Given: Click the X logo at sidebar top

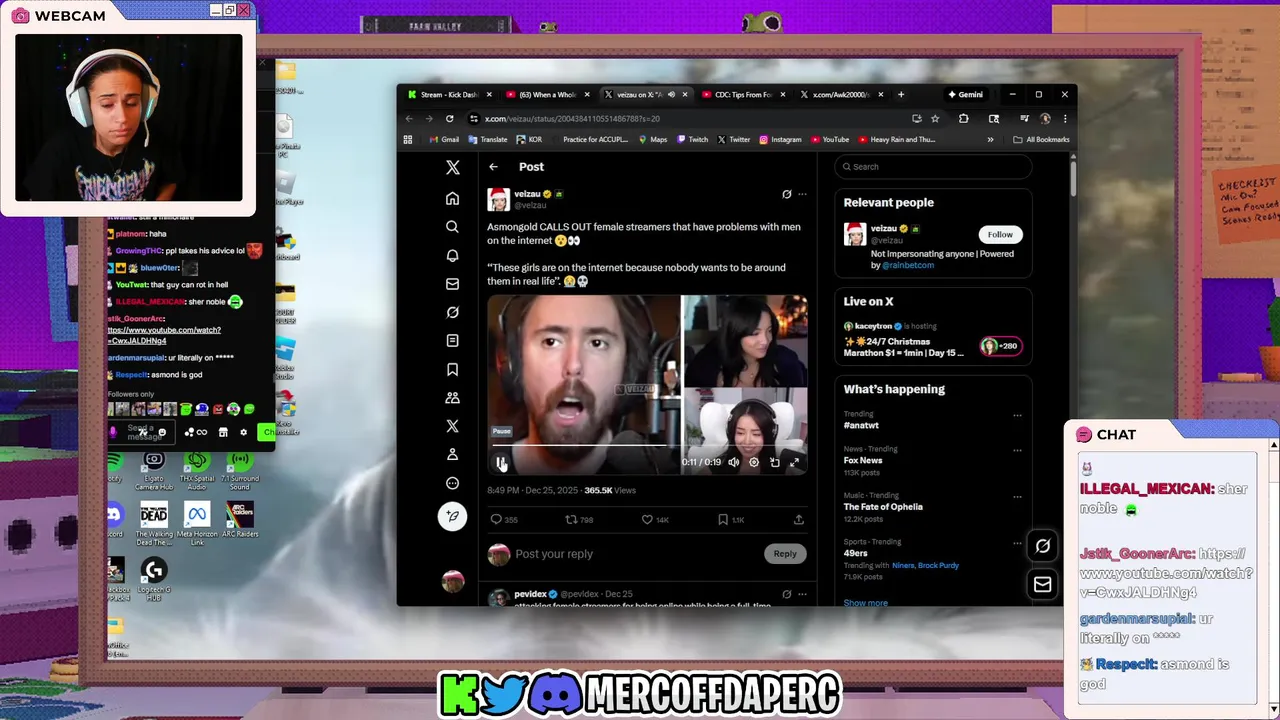Looking at the screenshot, I should [x=452, y=168].
